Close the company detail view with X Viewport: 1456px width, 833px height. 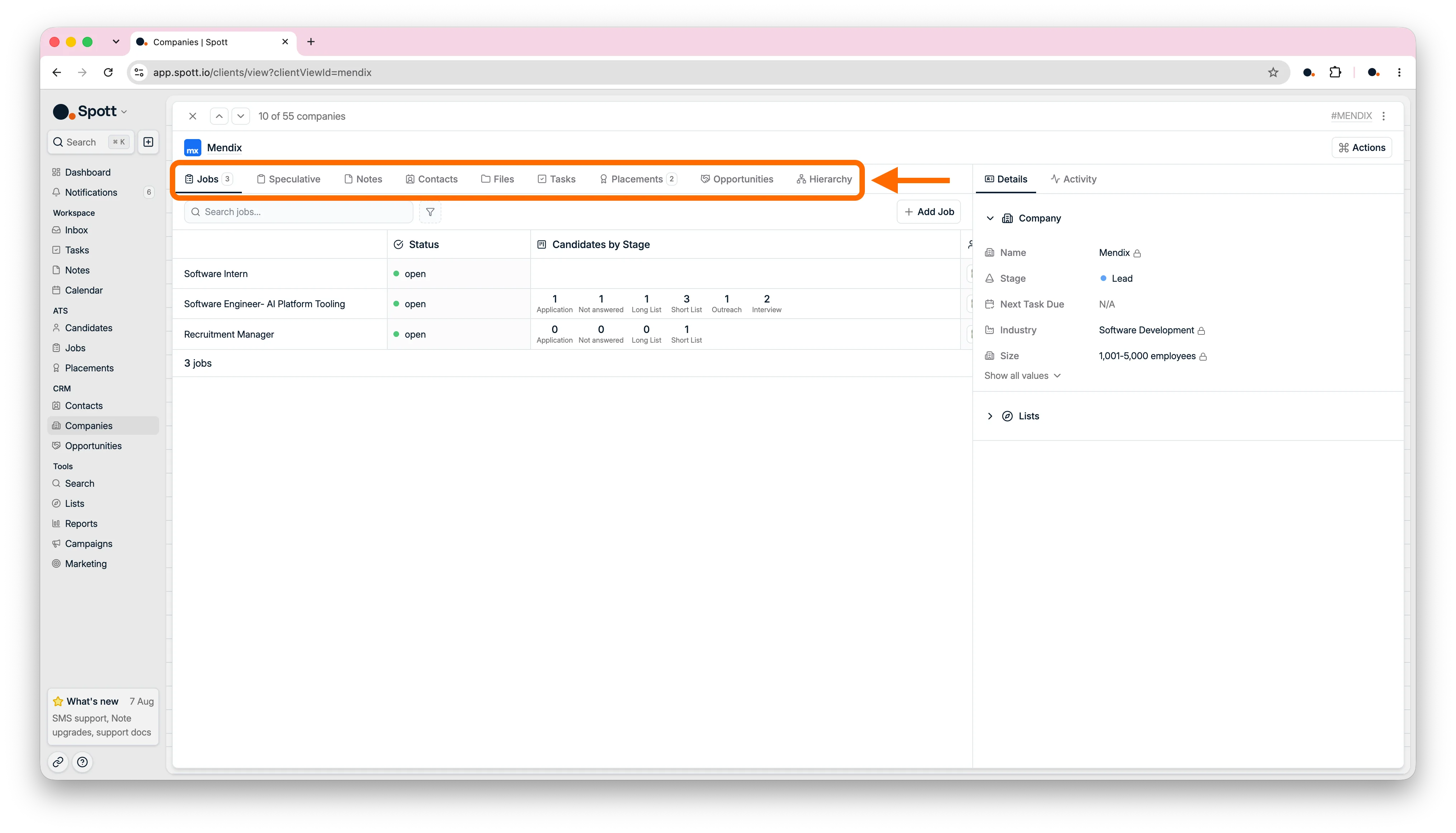click(x=193, y=116)
